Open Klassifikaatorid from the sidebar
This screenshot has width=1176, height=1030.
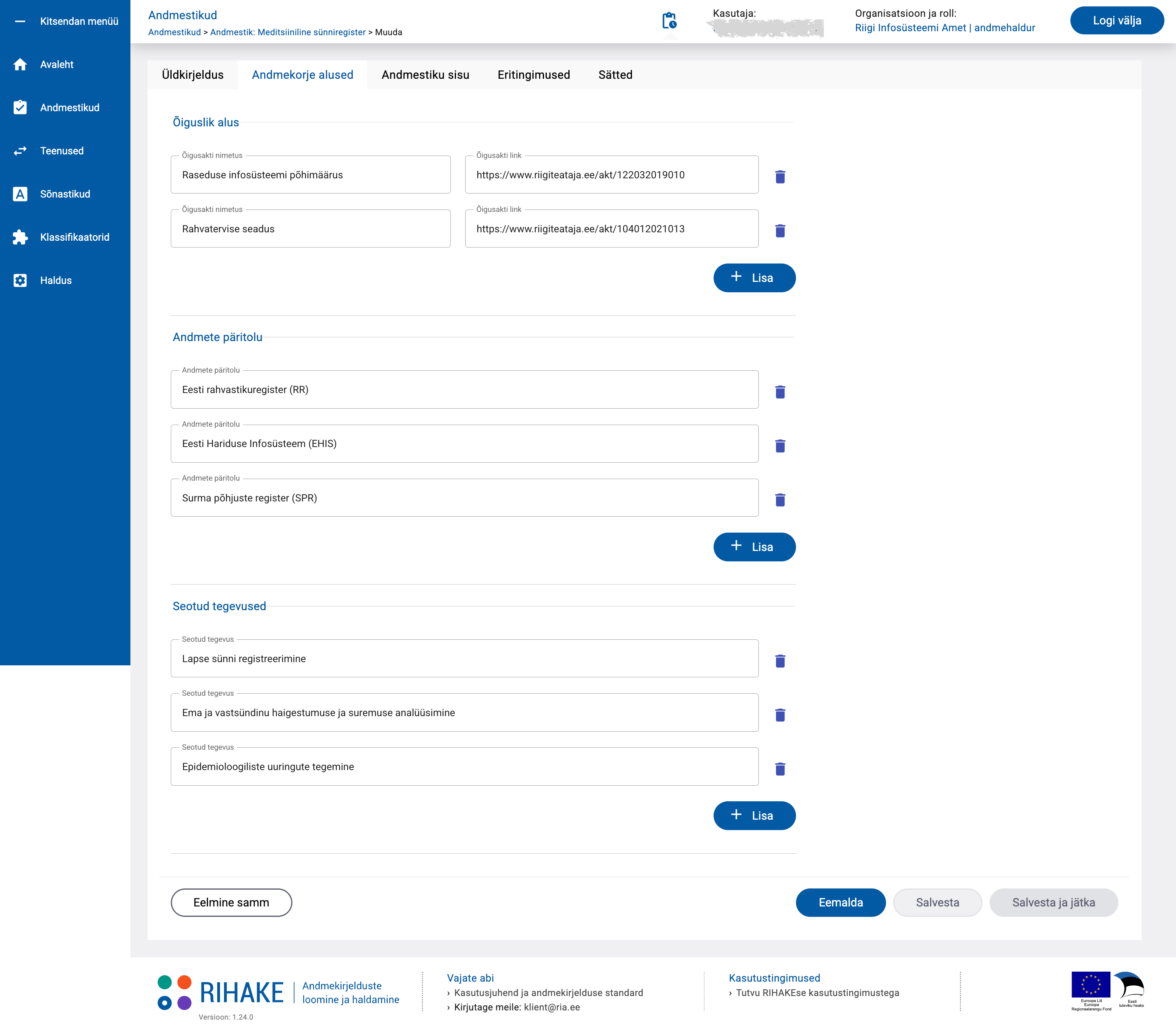coord(74,238)
